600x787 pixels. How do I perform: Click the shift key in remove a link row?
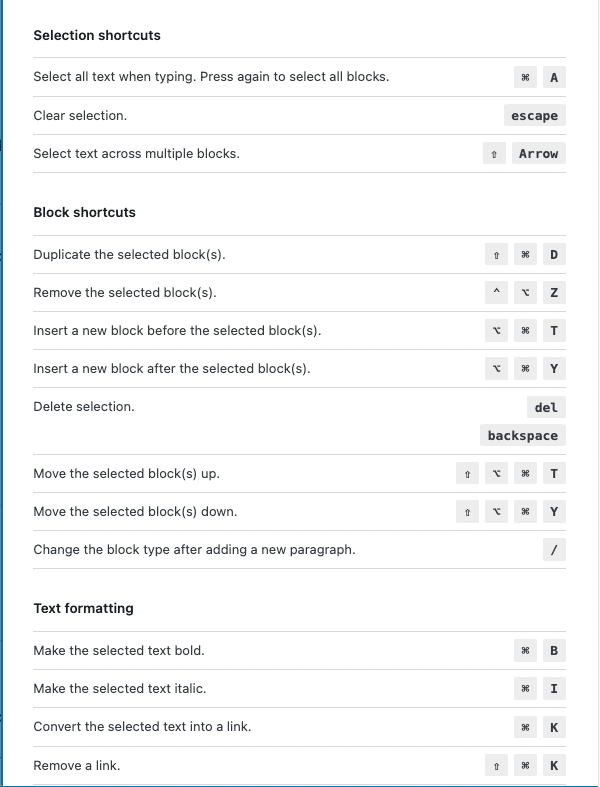tap(497, 765)
